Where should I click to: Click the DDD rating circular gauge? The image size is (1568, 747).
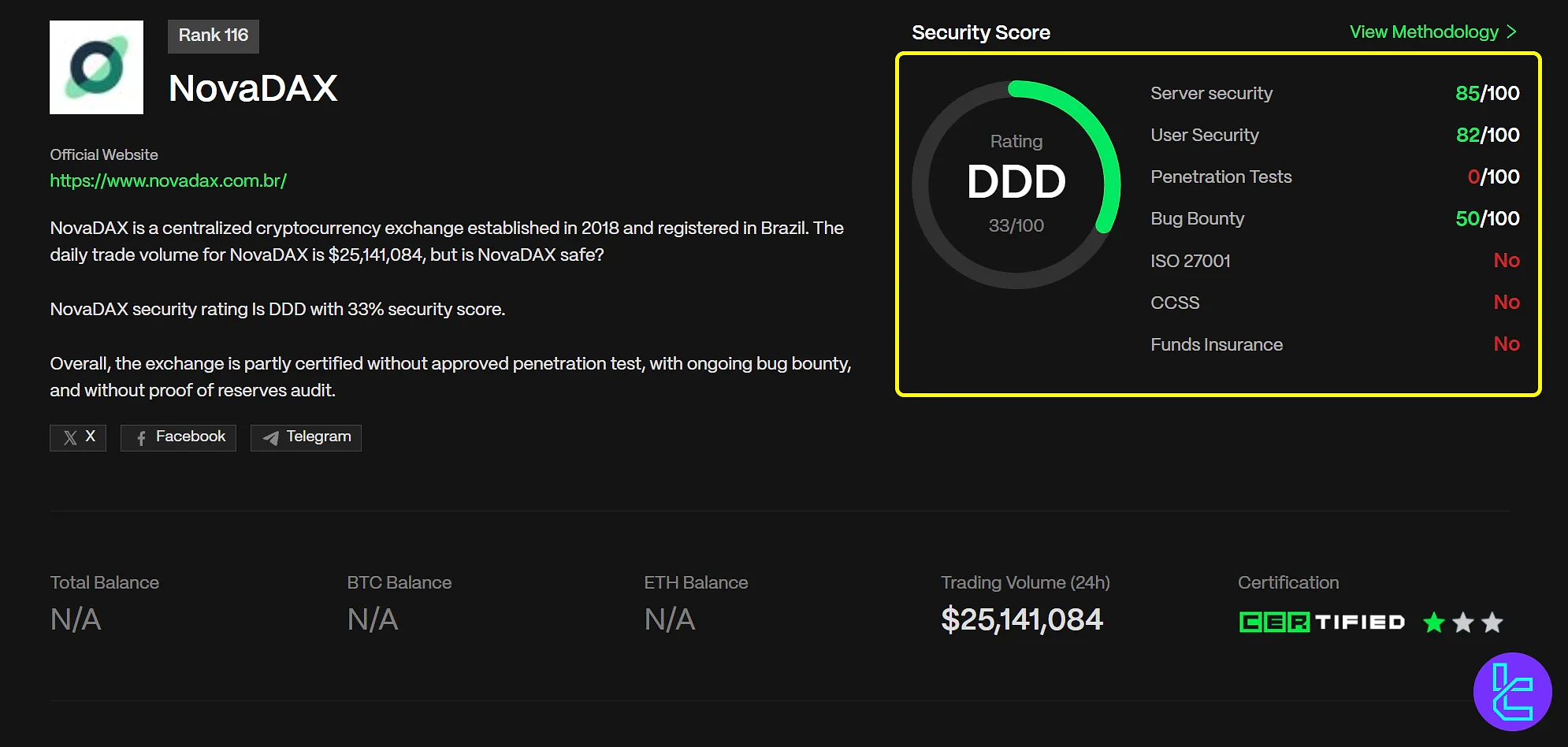click(x=1016, y=184)
